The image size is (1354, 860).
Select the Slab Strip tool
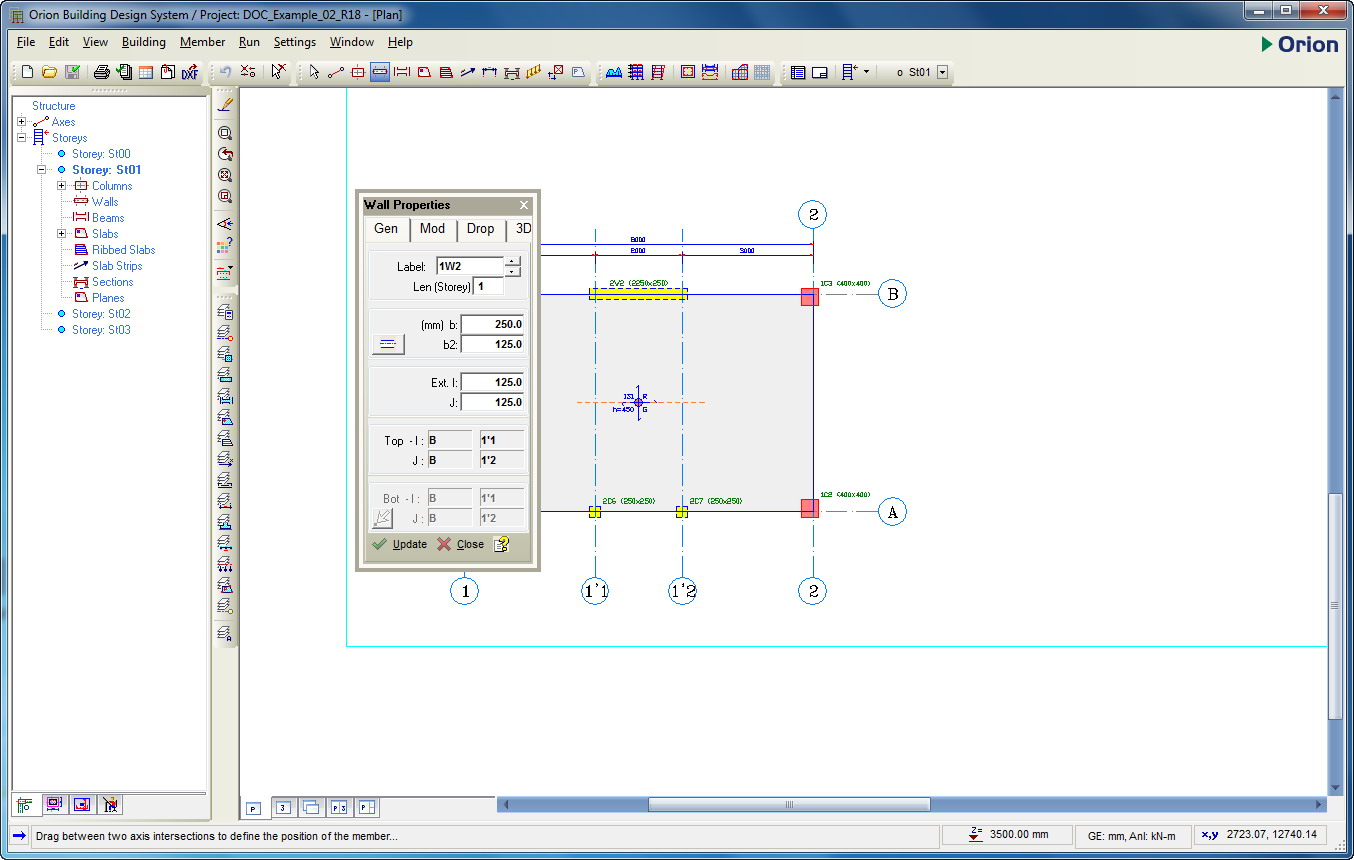point(468,72)
